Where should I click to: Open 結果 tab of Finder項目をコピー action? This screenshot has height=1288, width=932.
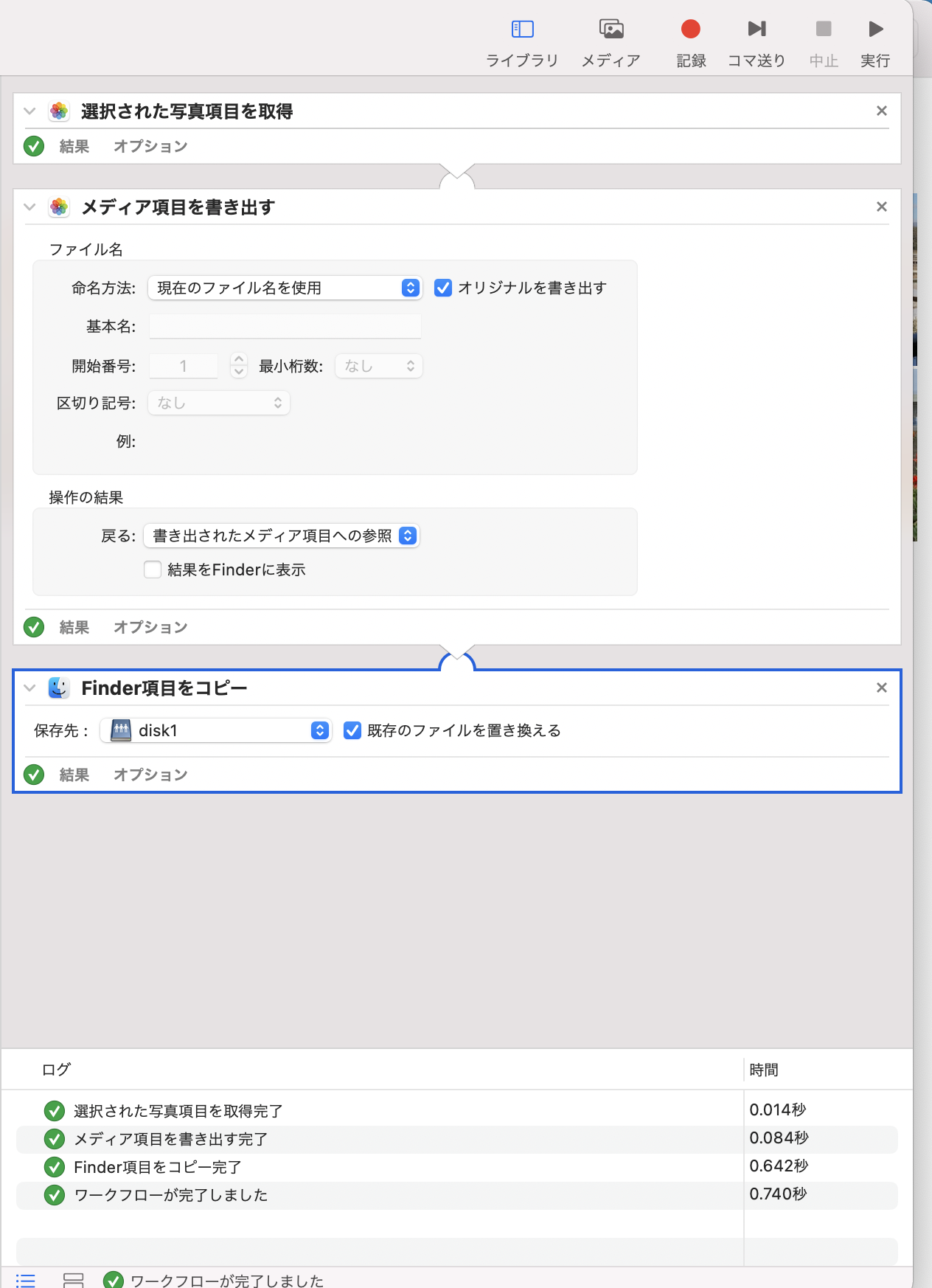click(74, 775)
